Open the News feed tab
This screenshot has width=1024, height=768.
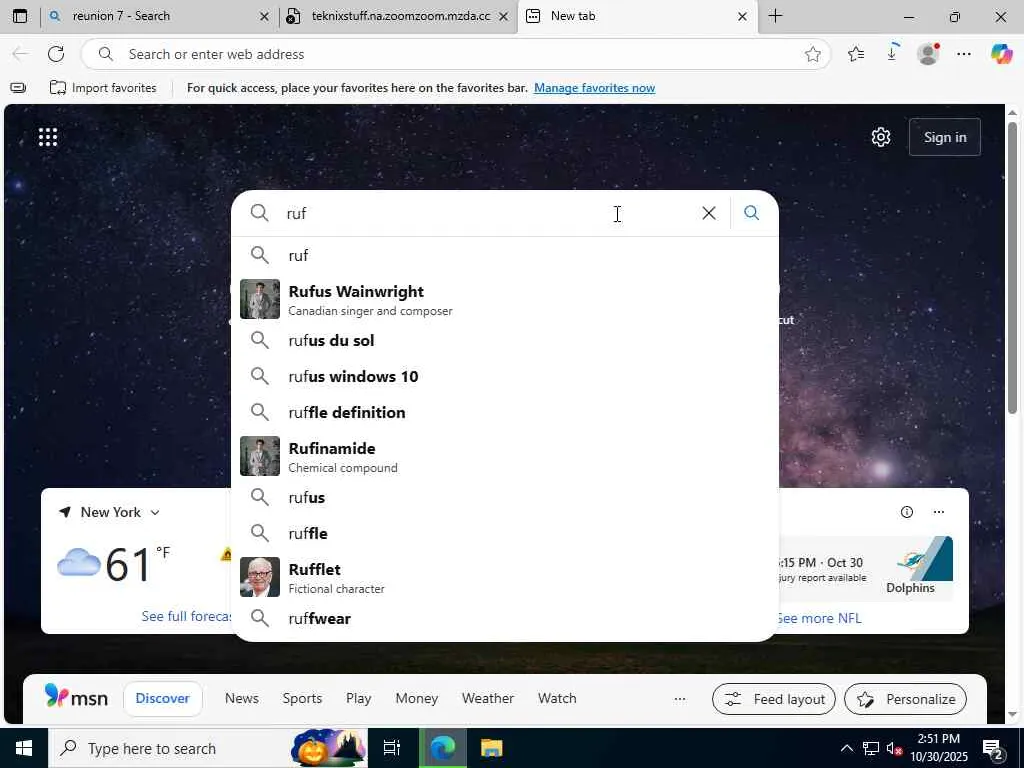pos(242,699)
